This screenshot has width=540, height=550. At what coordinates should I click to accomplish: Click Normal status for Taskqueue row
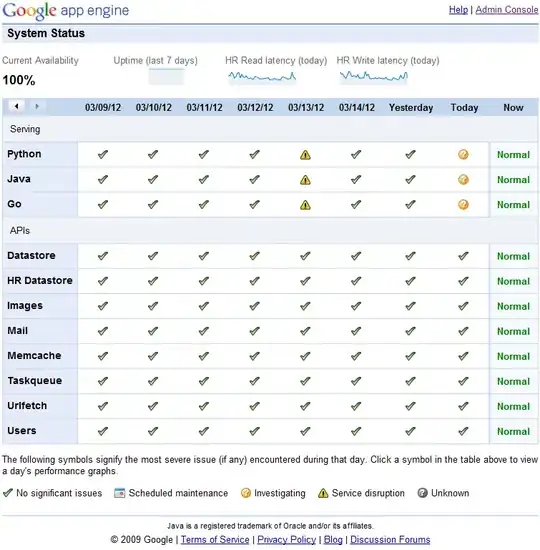513,381
